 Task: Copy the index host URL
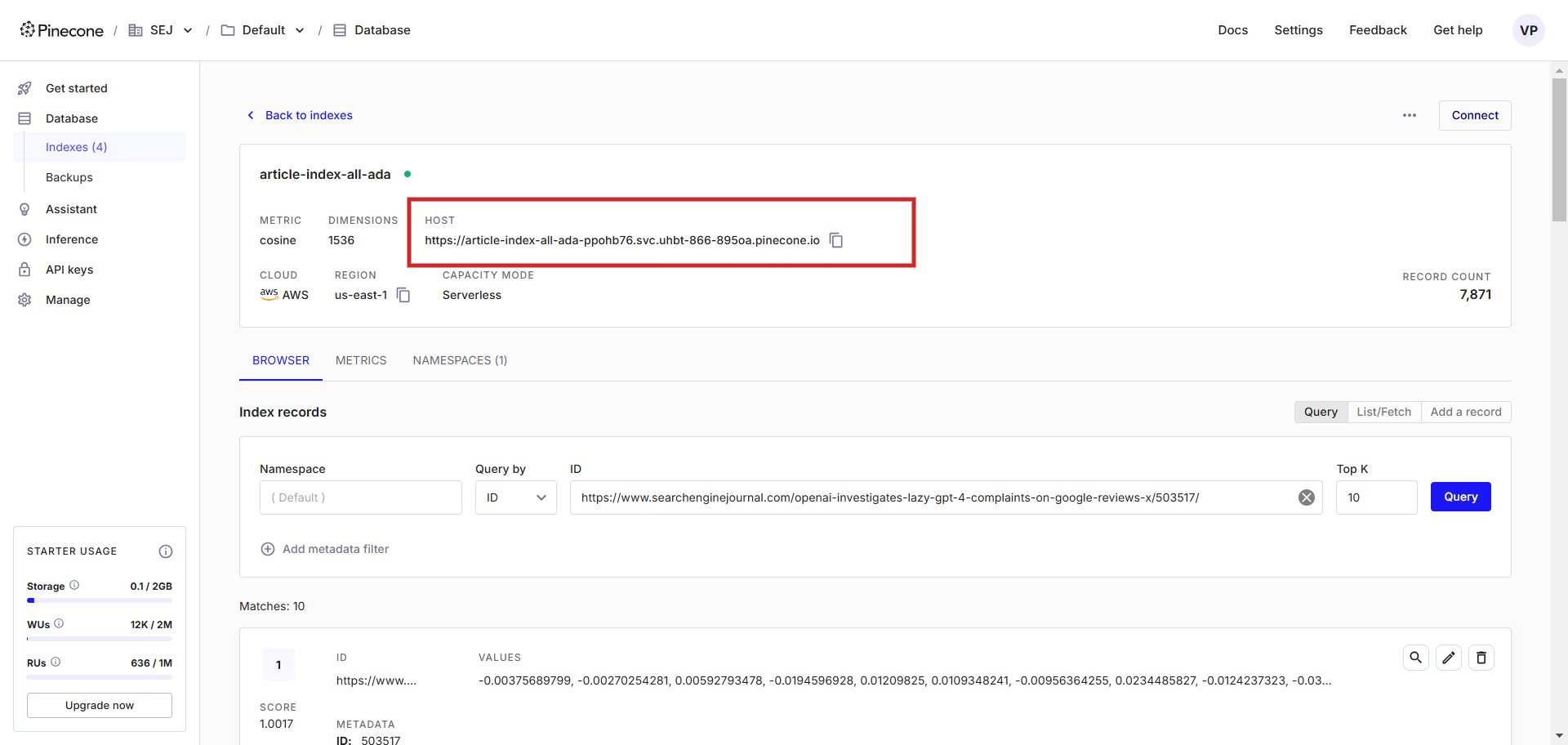coord(835,240)
